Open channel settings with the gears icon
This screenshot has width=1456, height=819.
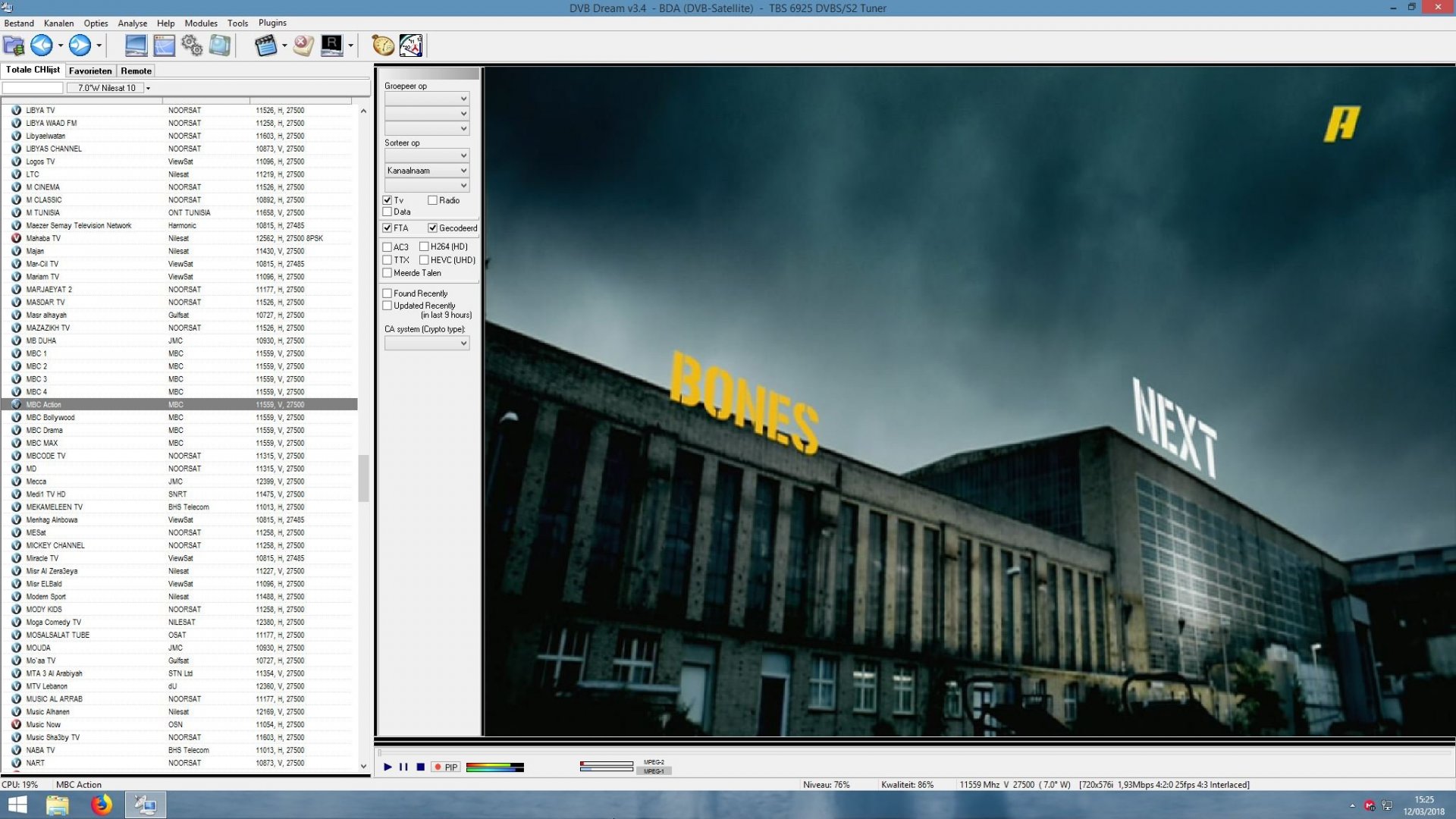[x=191, y=45]
